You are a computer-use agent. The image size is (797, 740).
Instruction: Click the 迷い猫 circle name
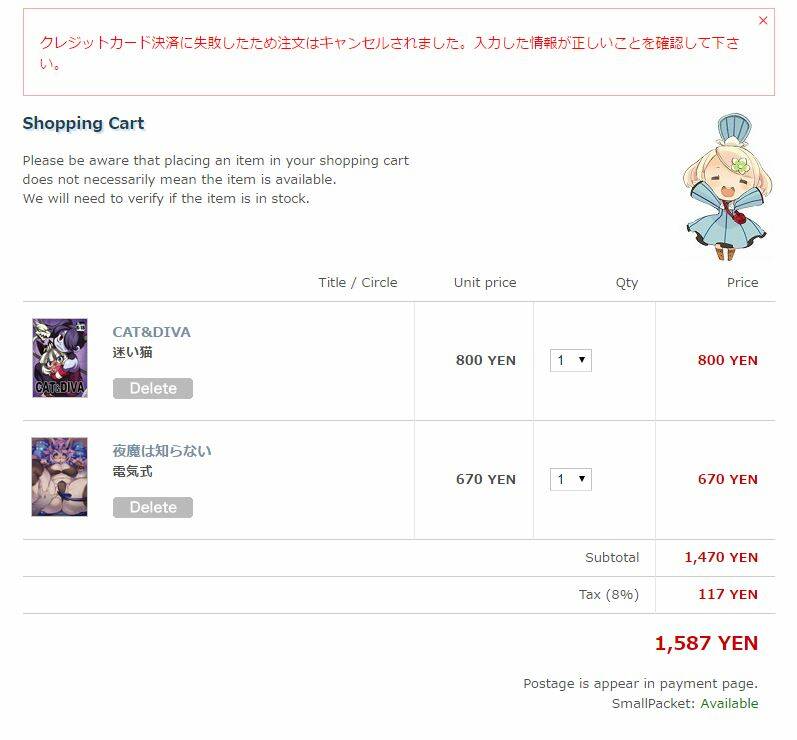[132, 352]
